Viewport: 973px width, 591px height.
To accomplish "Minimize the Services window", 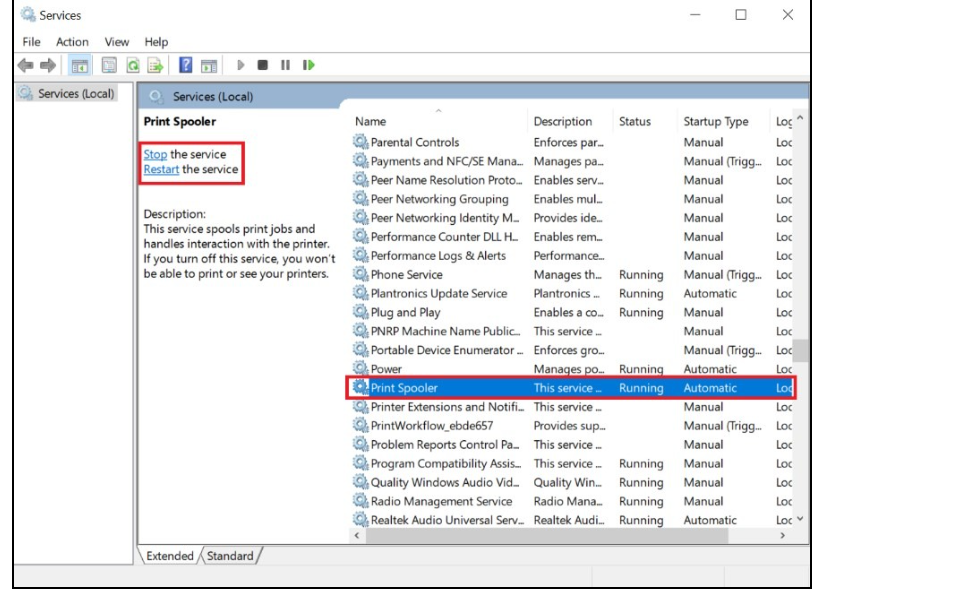I will pyautogui.click(x=695, y=14).
